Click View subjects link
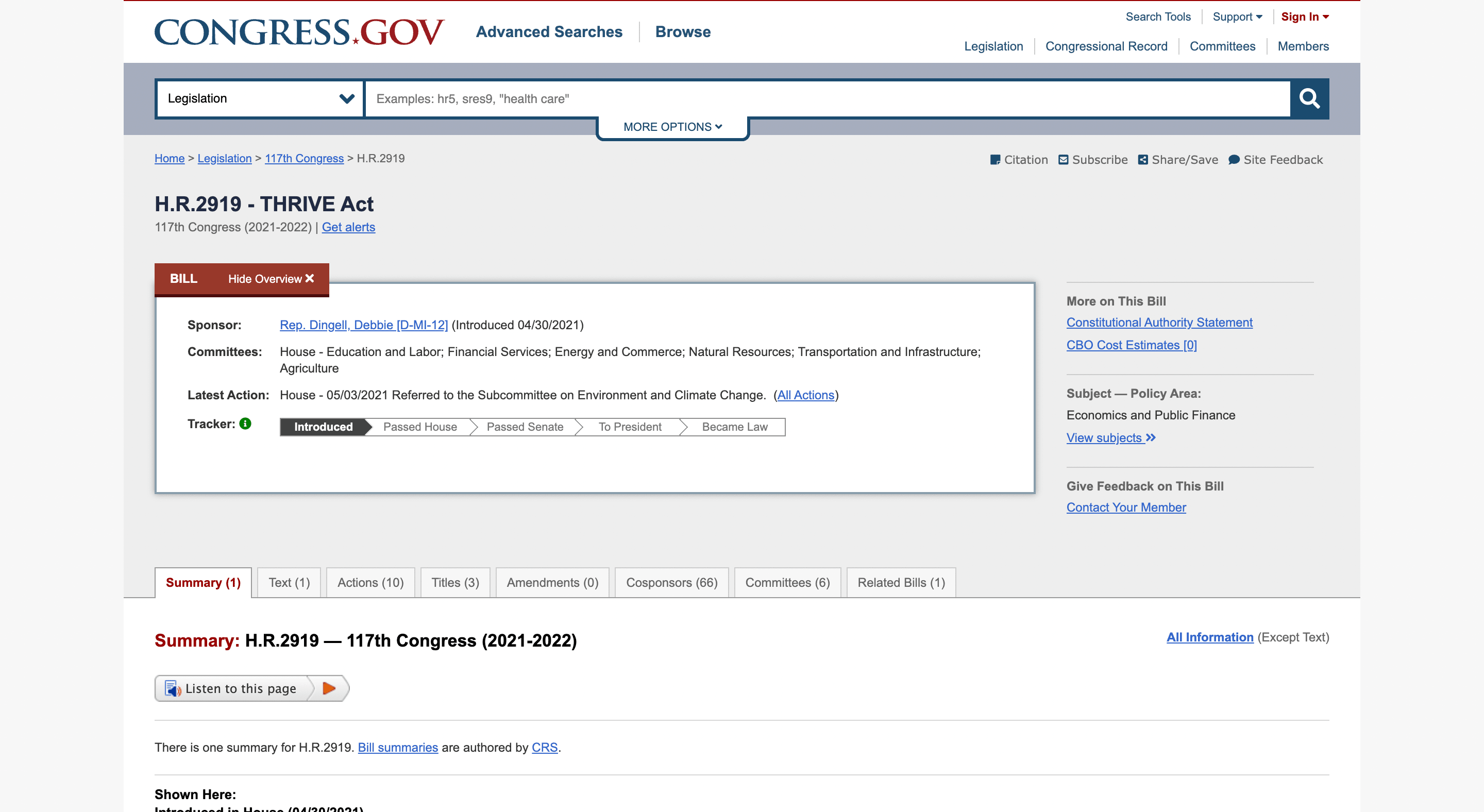 coord(1111,437)
